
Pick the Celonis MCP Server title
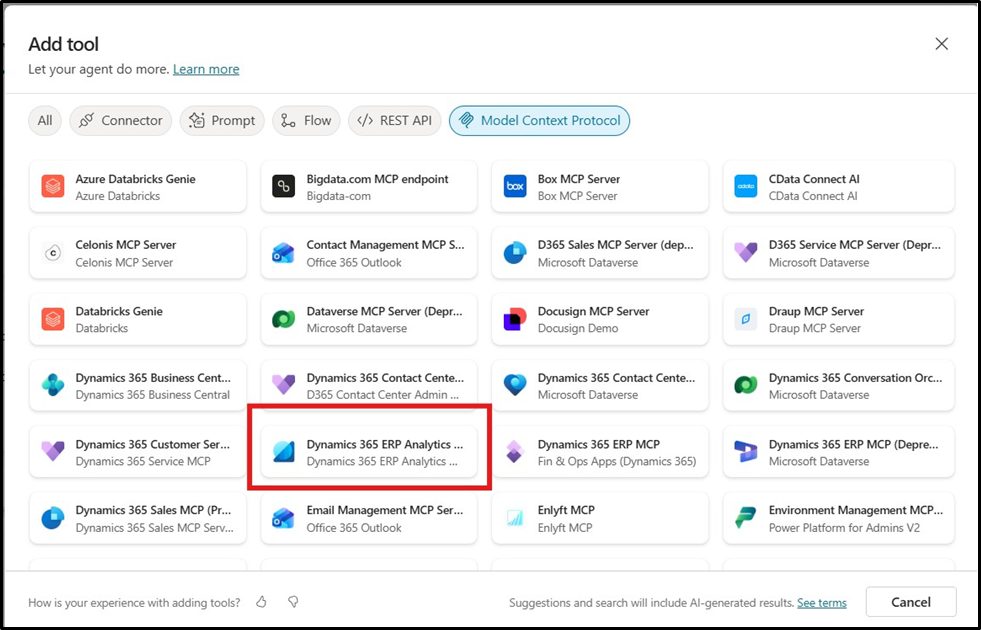[126, 245]
